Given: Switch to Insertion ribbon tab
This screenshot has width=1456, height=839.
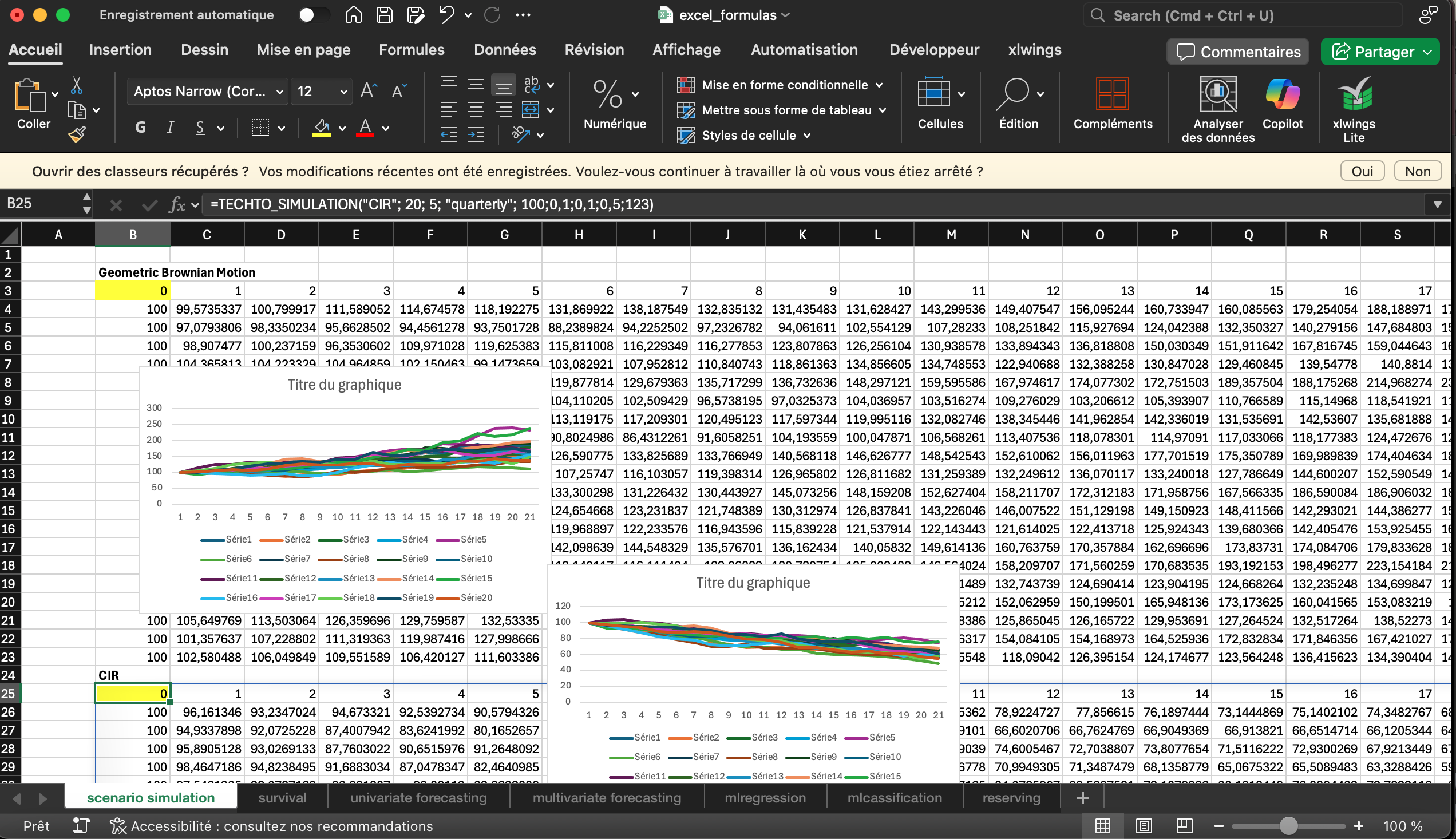Looking at the screenshot, I should tap(120, 50).
